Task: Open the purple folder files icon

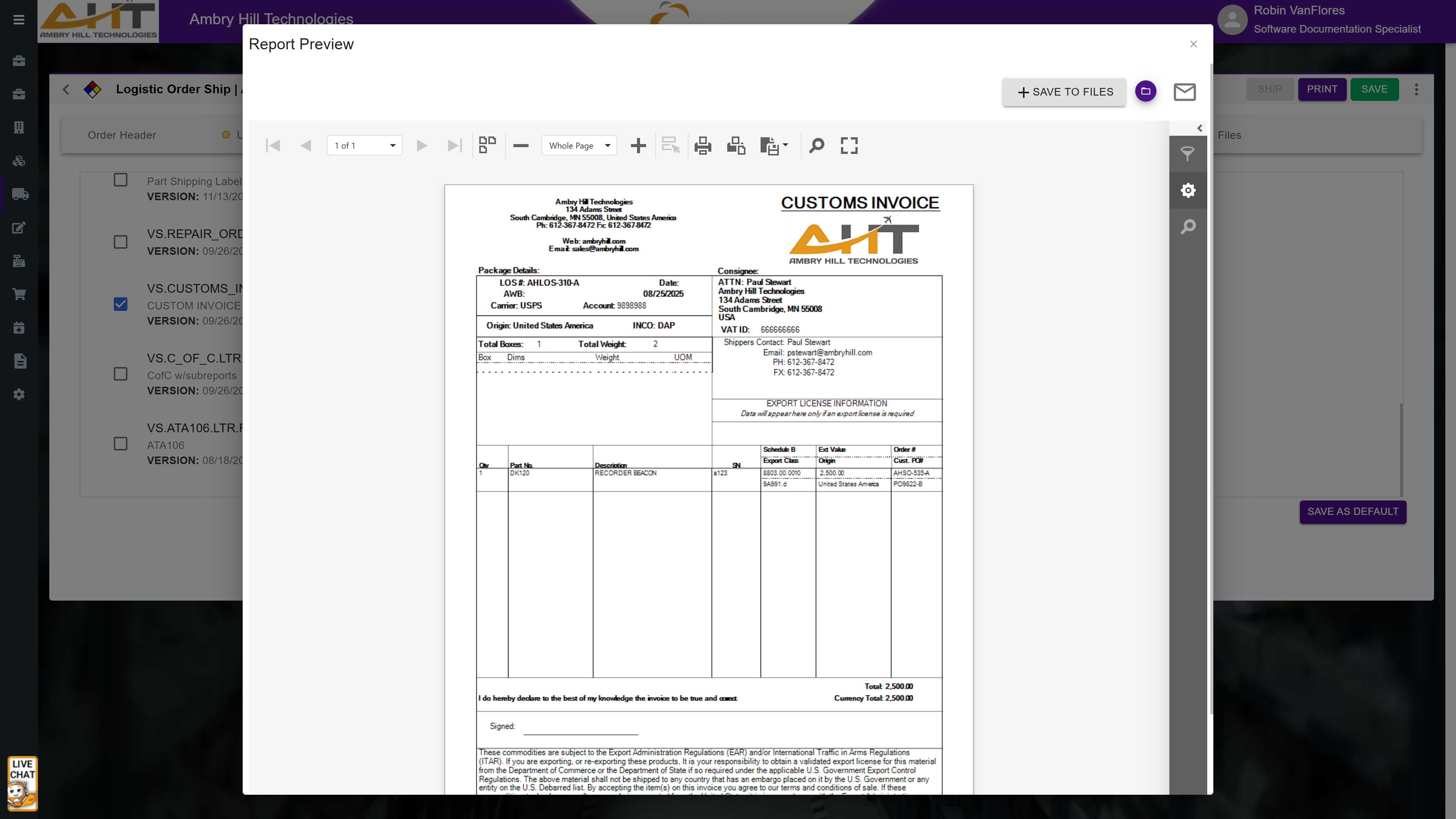Action: tap(1146, 91)
